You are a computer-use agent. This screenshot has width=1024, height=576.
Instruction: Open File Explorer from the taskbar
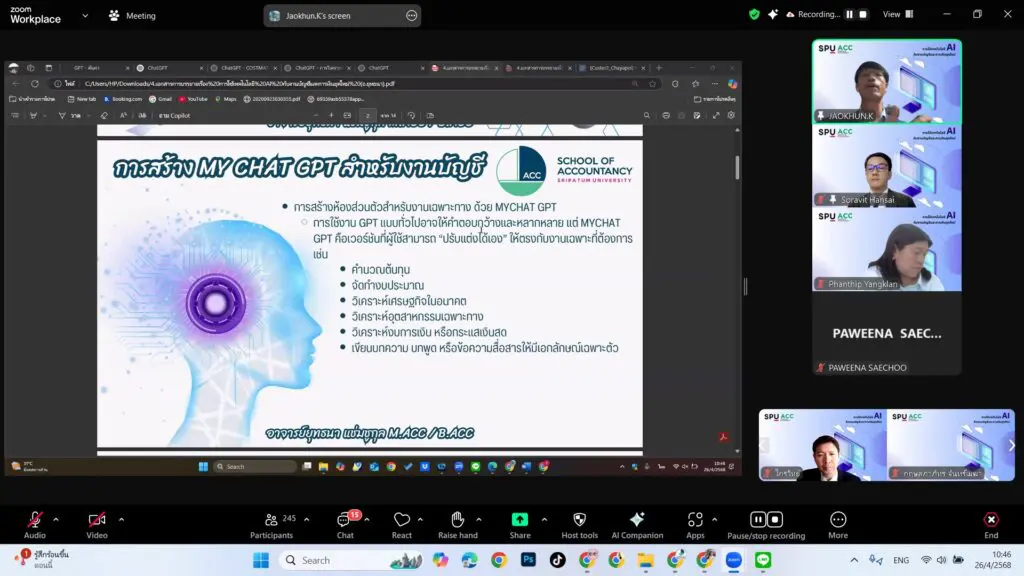pyautogui.click(x=646, y=560)
